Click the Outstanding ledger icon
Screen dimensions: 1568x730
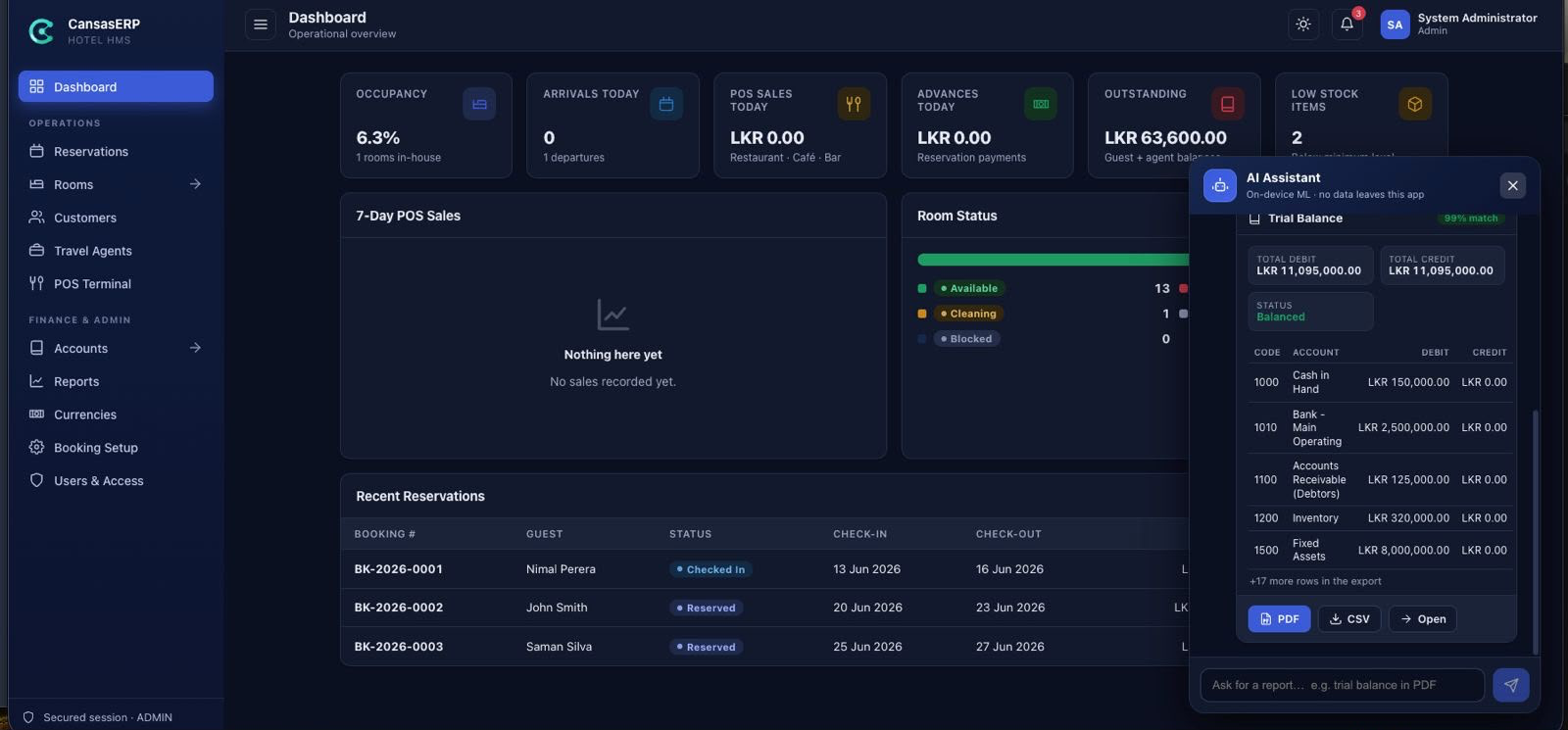(1227, 104)
